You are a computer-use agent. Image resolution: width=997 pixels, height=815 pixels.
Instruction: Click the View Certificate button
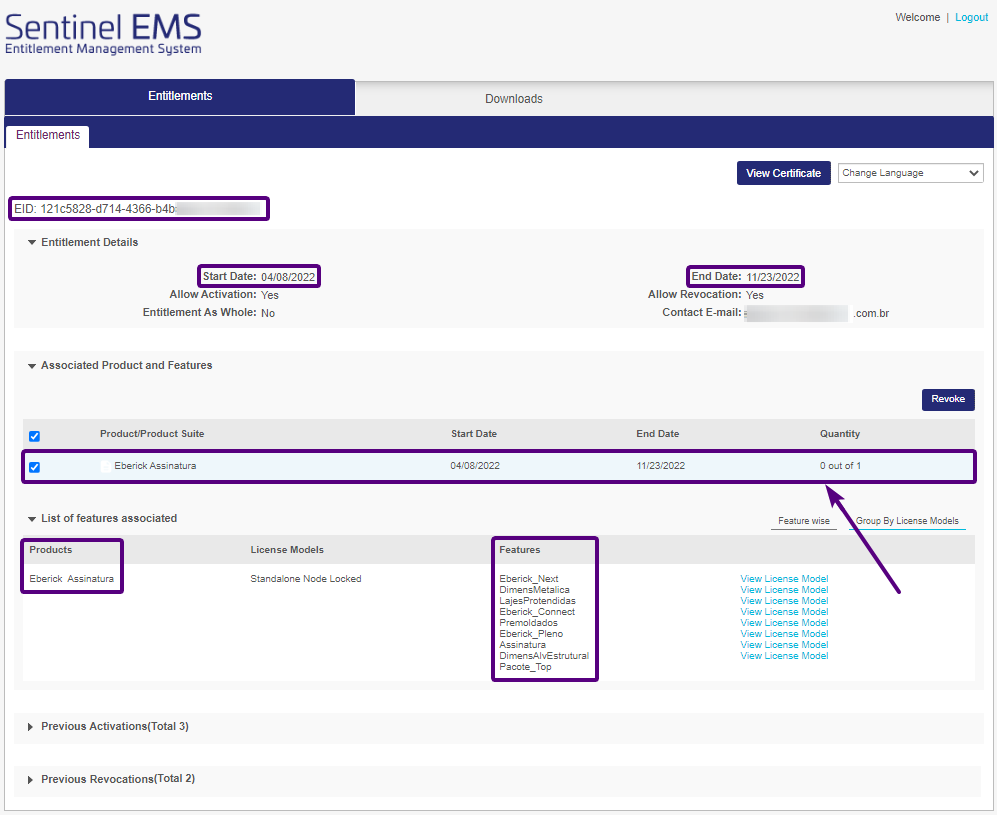[x=783, y=173]
